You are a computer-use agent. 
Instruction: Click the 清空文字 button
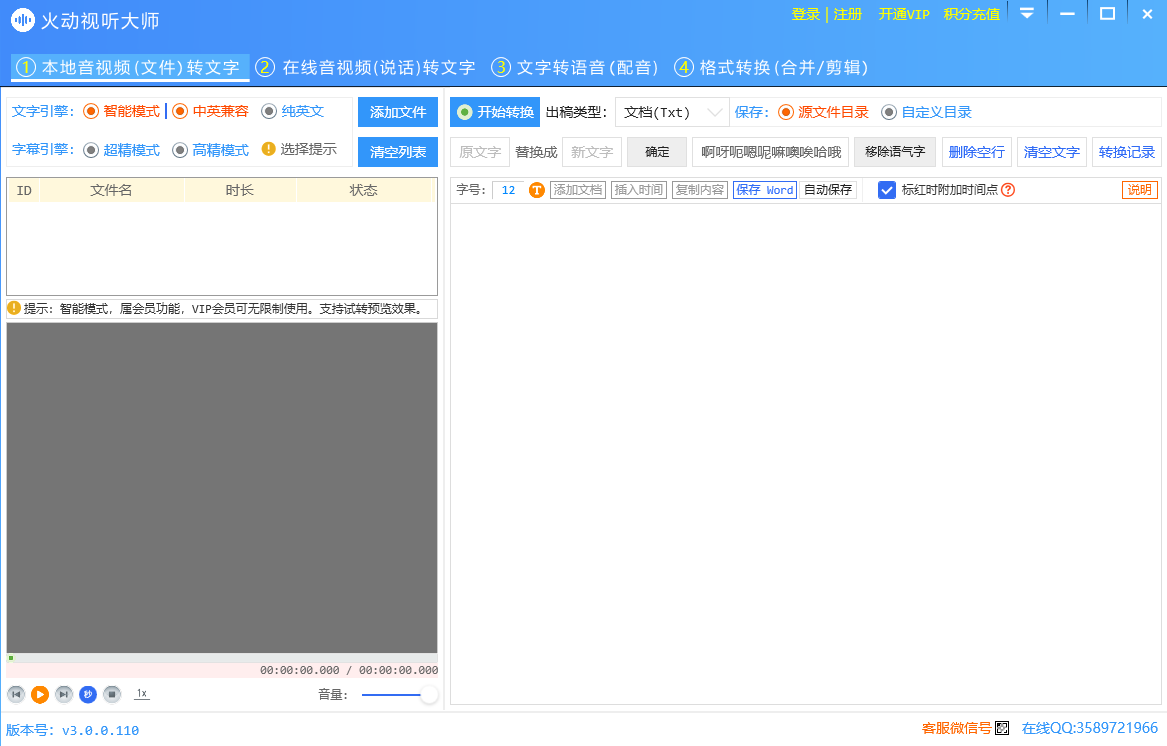[1052, 152]
